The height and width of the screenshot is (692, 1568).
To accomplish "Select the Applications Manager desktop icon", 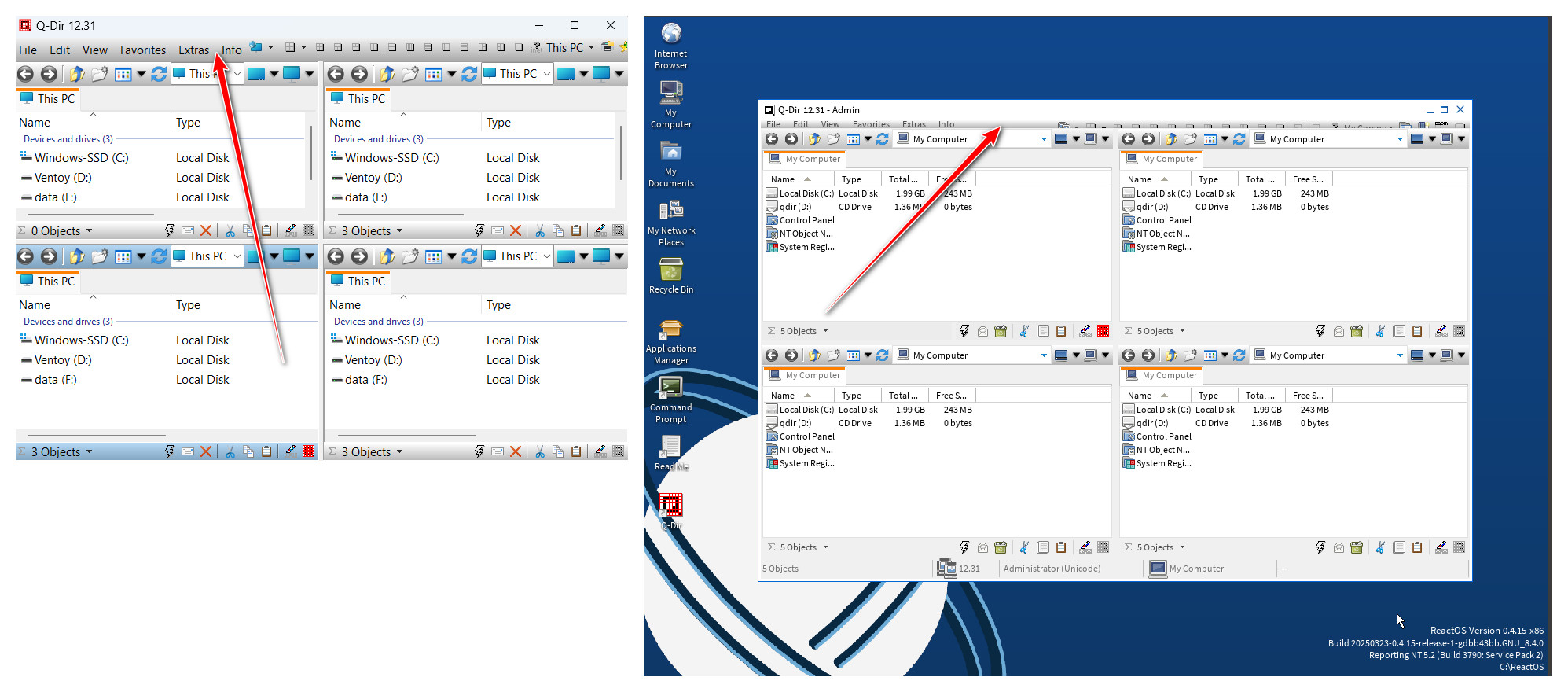I will 671,341.
